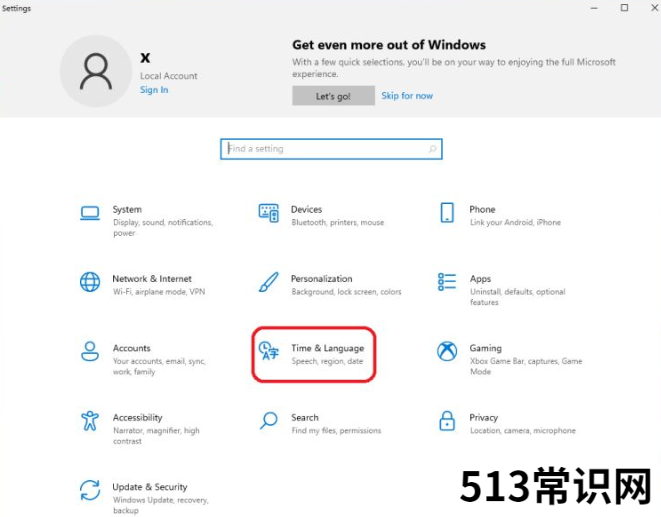This screenshot has height=517, width=661.
Task: Open the Accounts person icon
Action: click(90, 351)
